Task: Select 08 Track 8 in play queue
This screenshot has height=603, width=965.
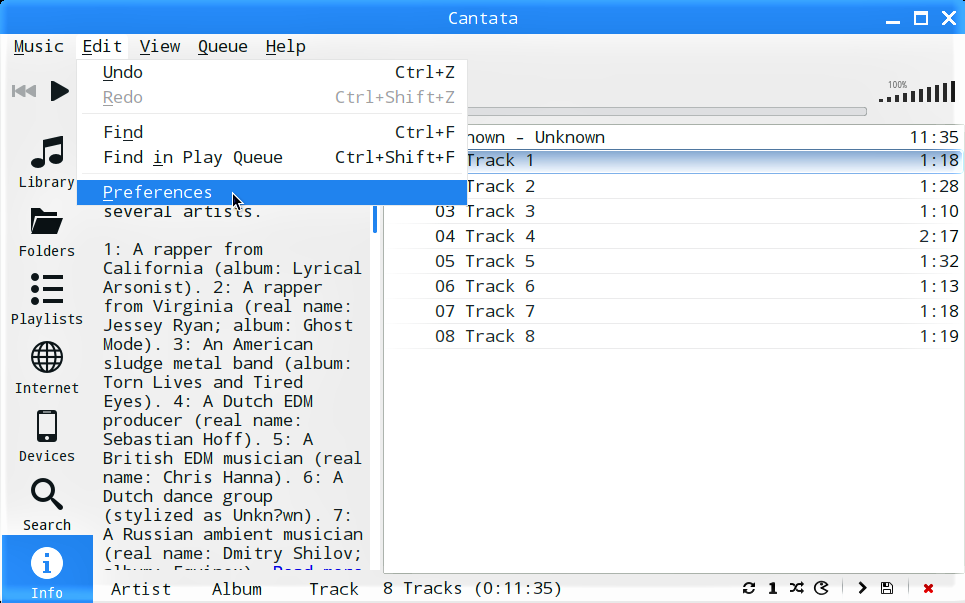Action: 674,337
